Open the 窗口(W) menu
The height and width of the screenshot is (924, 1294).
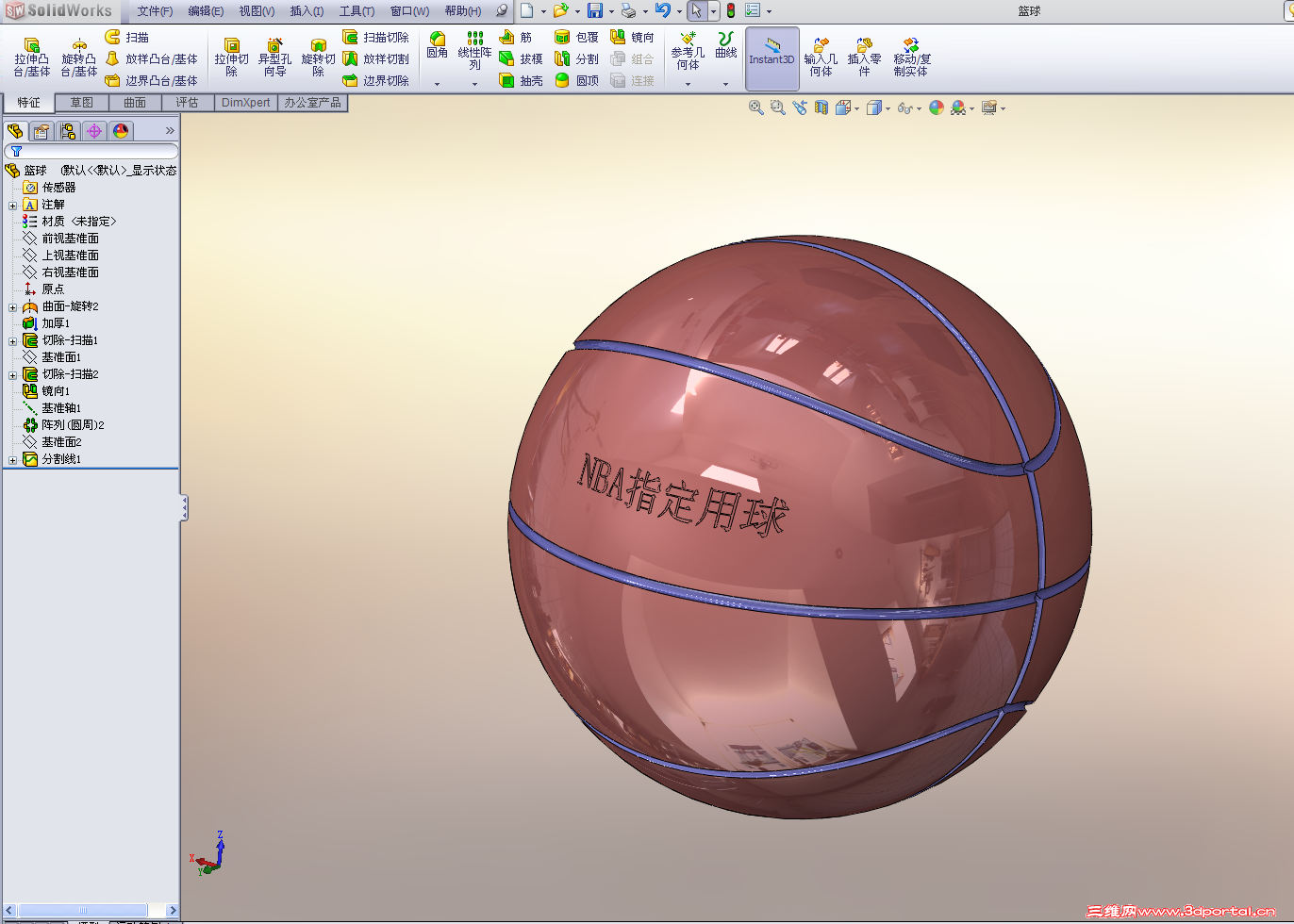pyautogui.click(x=409, y=10)
